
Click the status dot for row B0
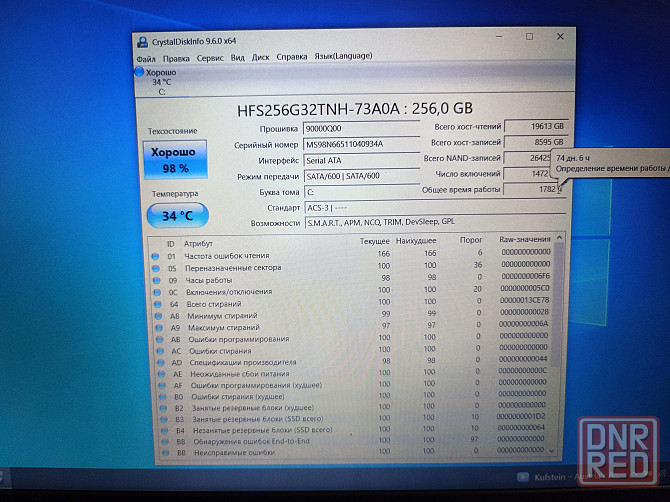coord(163,397)
